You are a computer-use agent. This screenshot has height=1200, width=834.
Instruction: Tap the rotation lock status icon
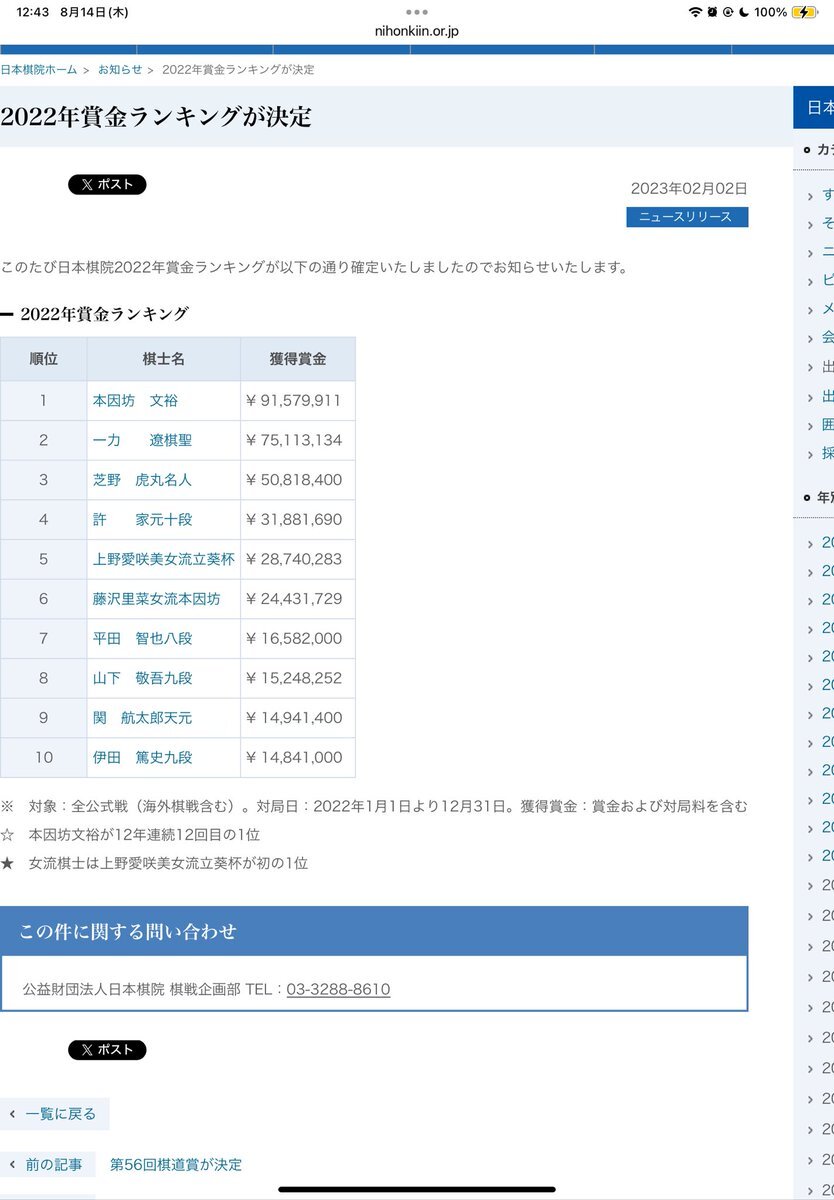727,12
